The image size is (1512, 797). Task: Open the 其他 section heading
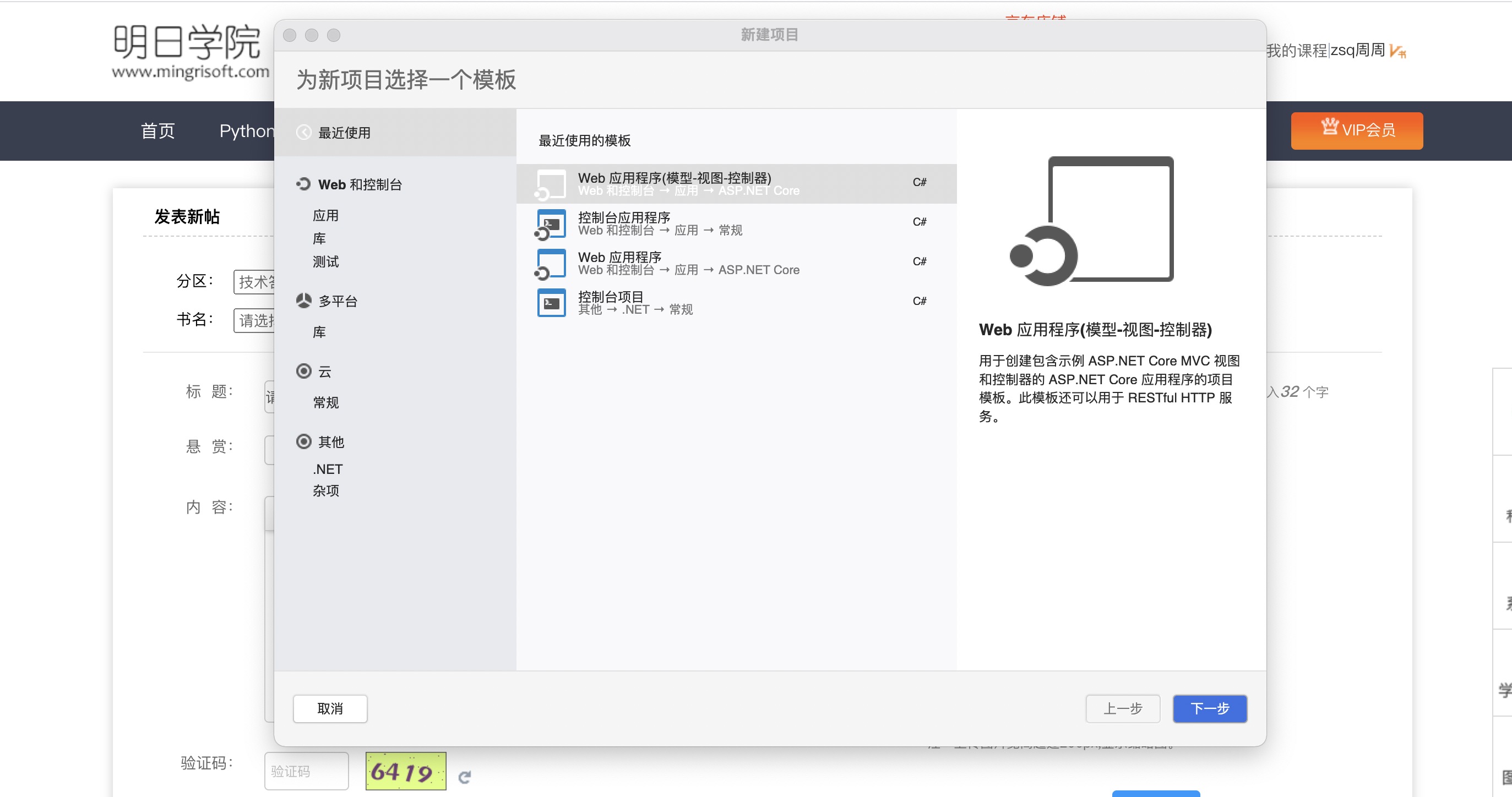click(331, 442)
